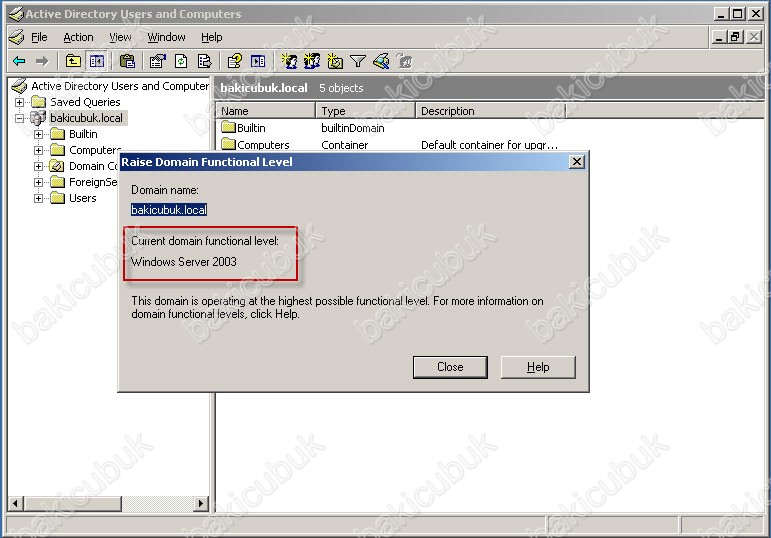Viewport: 771px width, 538px height.
Task: Expand the ForeignSecurityPrincipals tree node
Action: [x=38, y=182]
